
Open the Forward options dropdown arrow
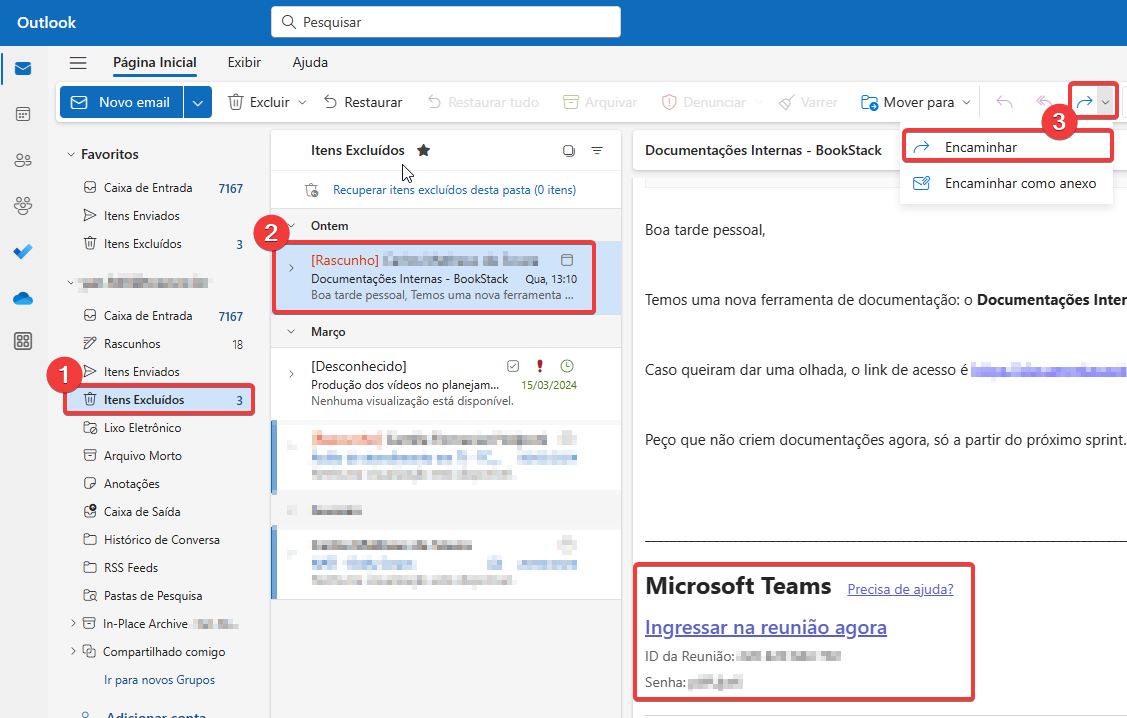click(x=1105, y=102)
